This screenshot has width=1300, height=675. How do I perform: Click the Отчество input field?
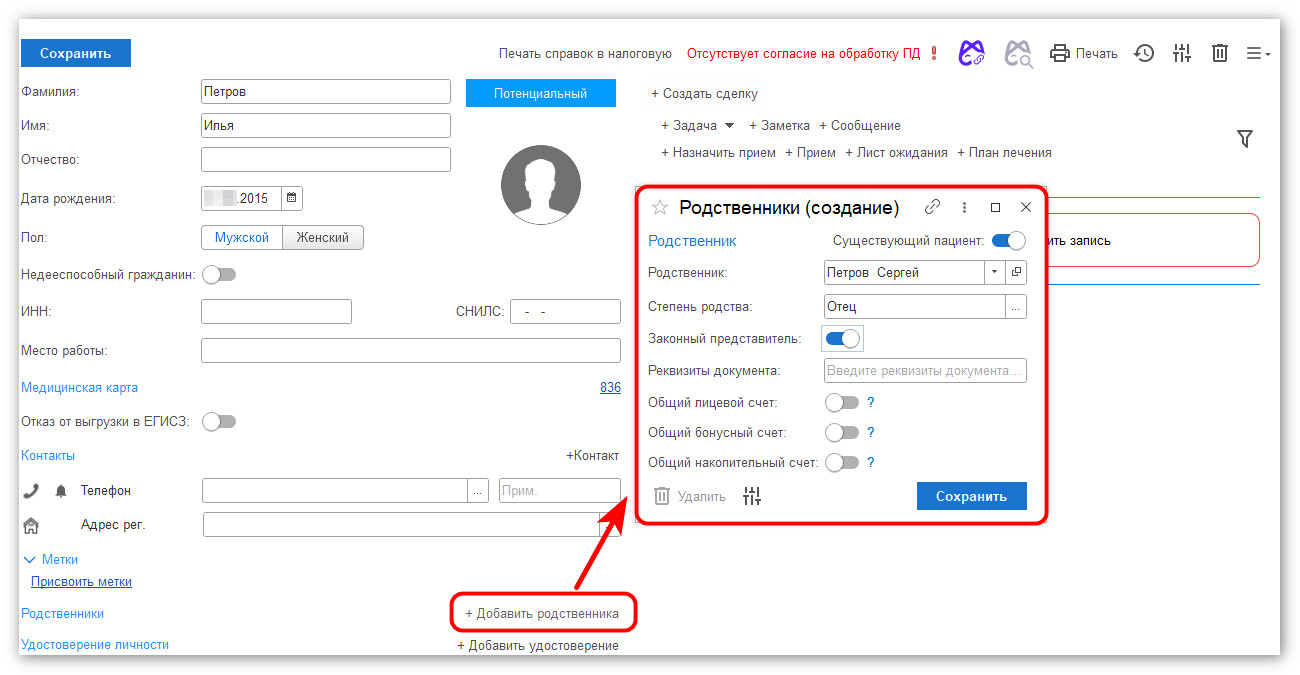pyautogui.click(x=326, y=159)
